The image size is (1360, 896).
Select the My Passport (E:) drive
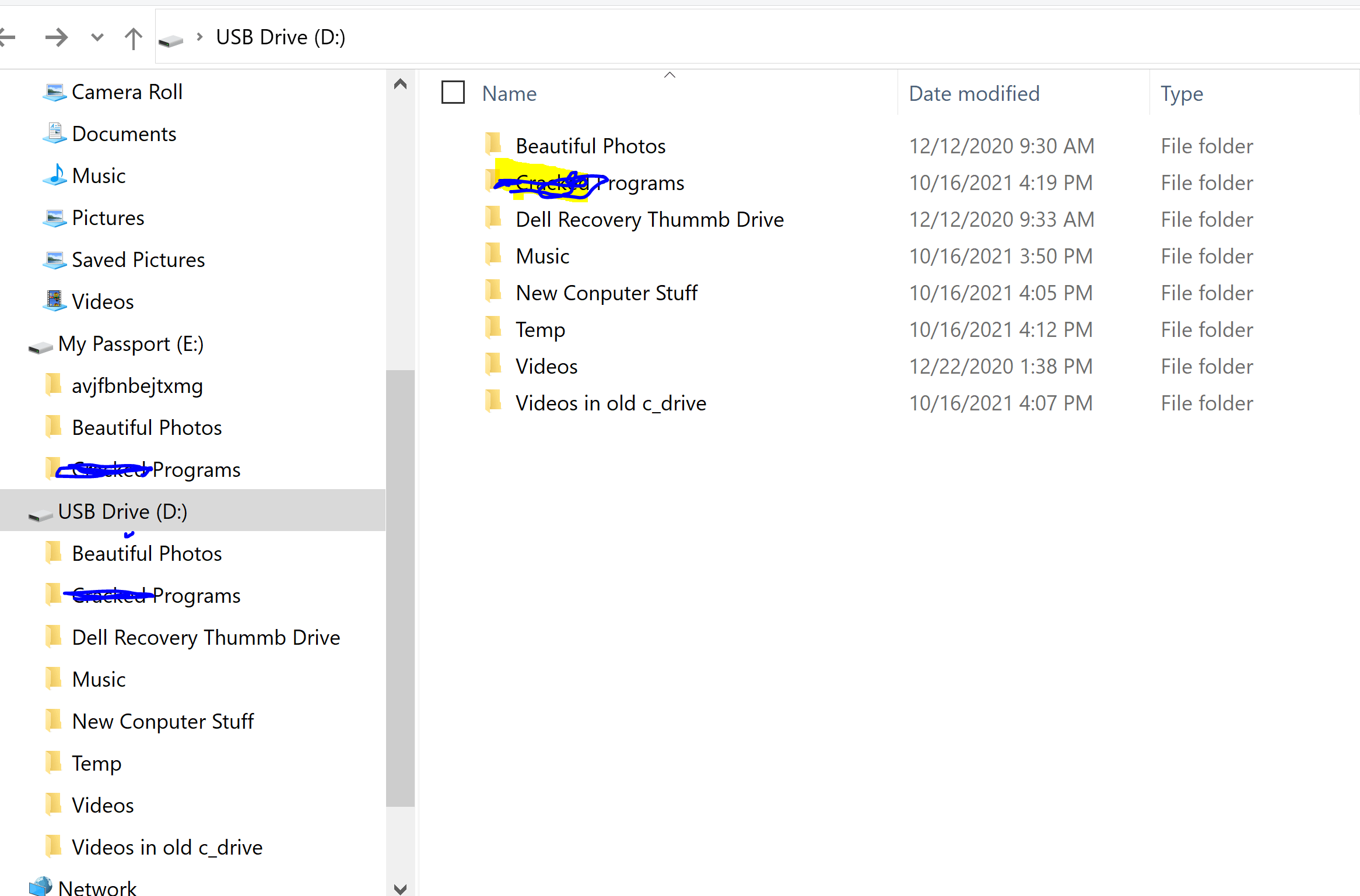click(x=131, y=344)
